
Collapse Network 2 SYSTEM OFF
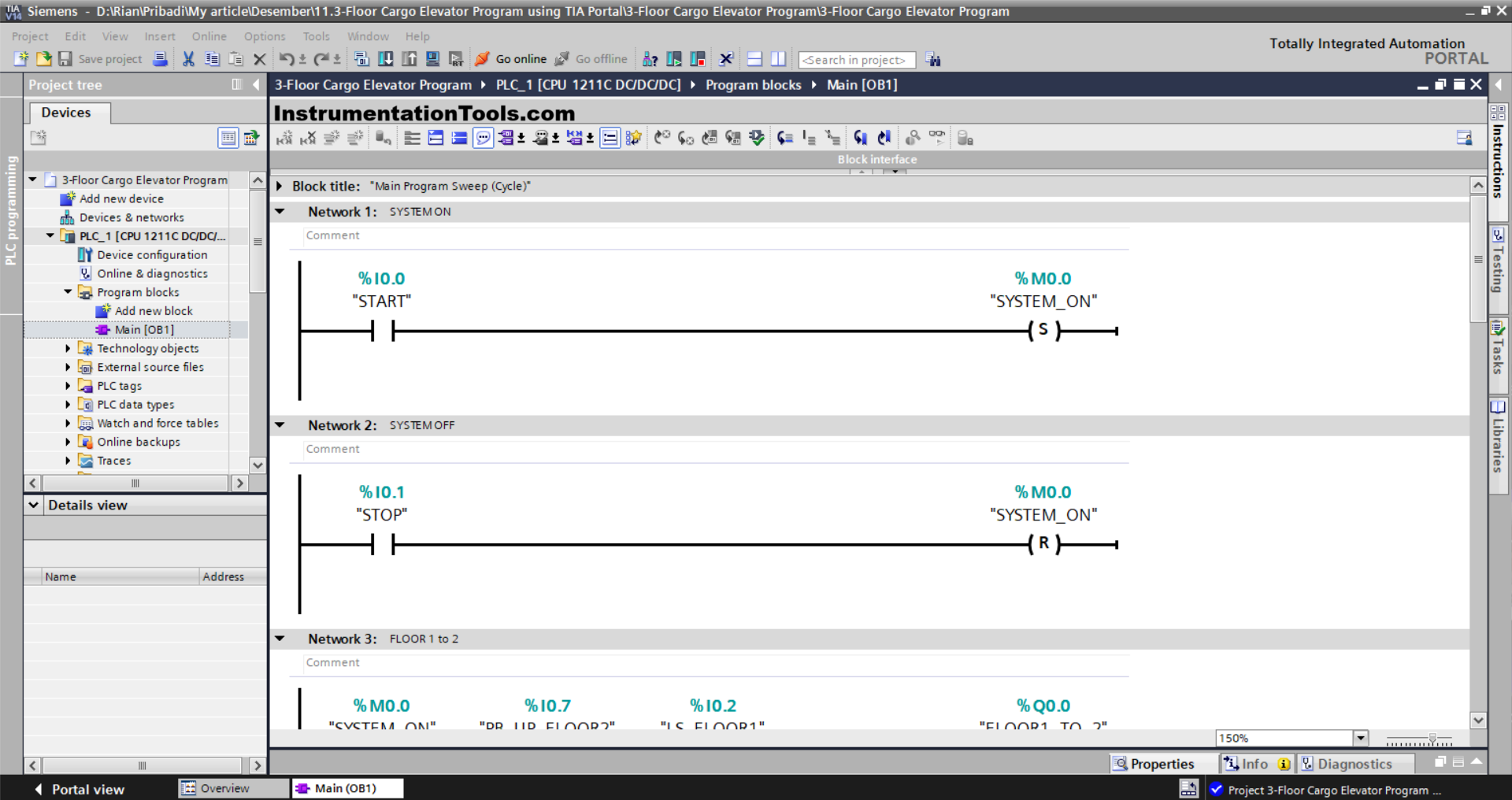pos(280,424)
